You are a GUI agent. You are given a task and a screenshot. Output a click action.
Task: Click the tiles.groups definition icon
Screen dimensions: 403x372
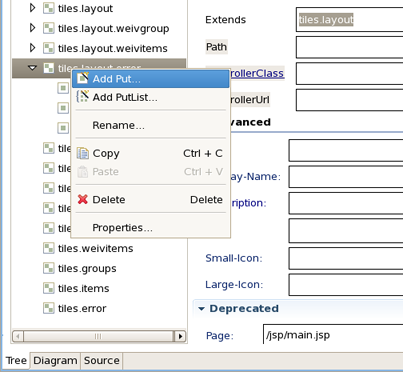(49, 268)
